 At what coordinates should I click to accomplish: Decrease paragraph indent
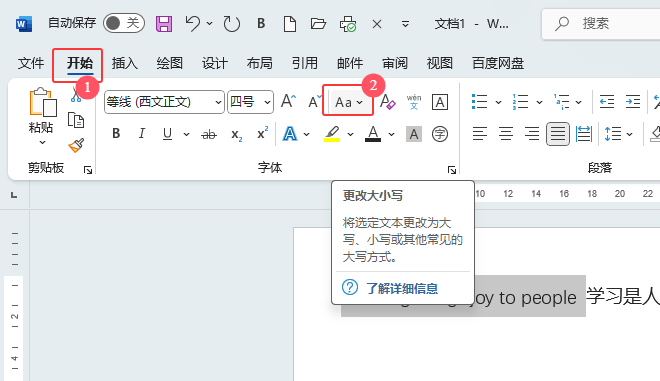(607, 102)
